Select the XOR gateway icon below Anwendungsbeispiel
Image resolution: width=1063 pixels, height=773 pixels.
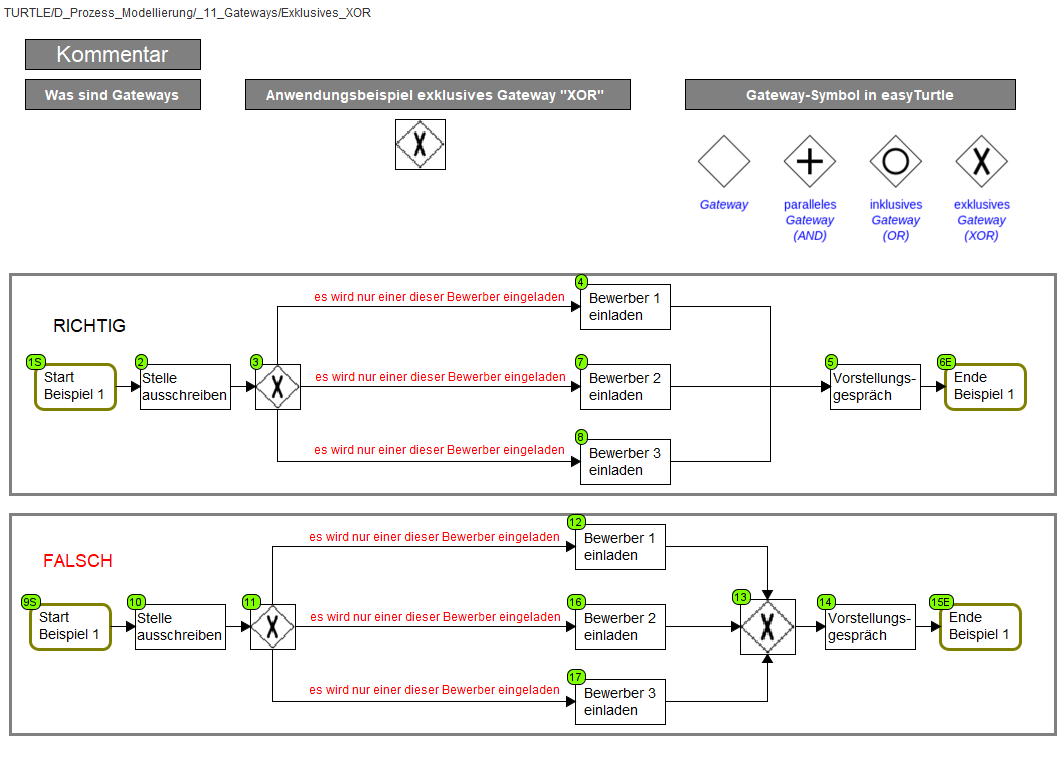tap(420, 144)
